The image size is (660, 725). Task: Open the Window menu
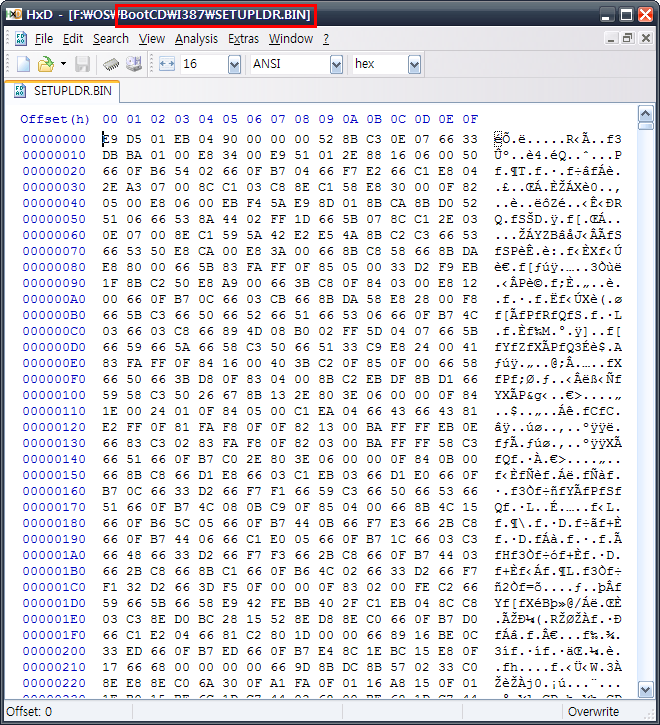point(291,39)
